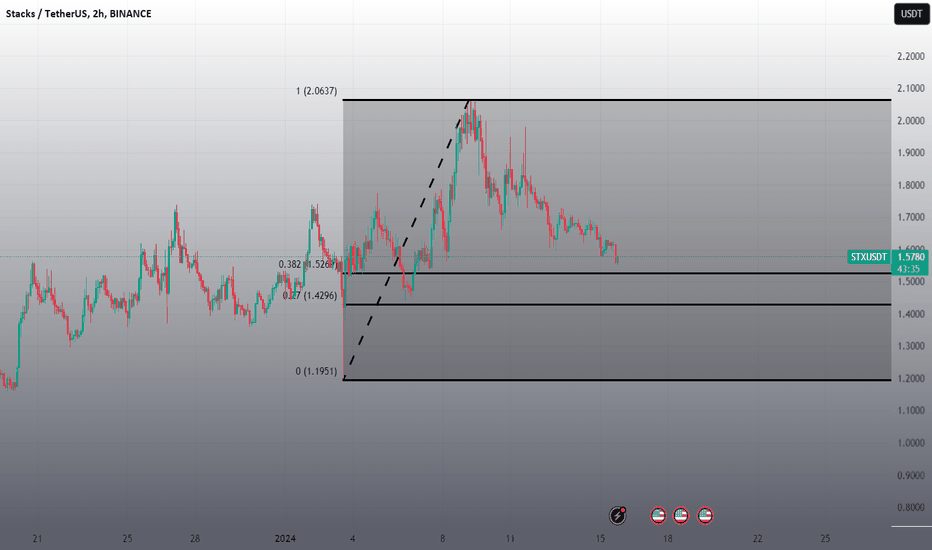Open the middle US flag economic event
The image size is (932, 550).
[681, 516]
